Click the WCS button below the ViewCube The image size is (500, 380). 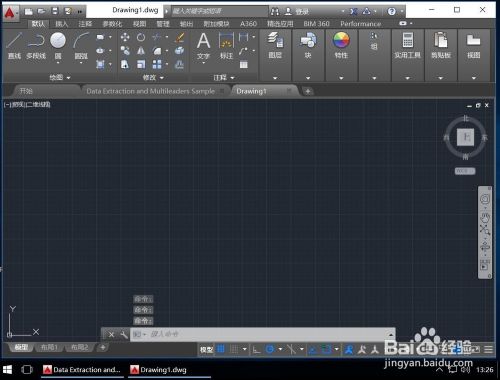click(465, 171)
